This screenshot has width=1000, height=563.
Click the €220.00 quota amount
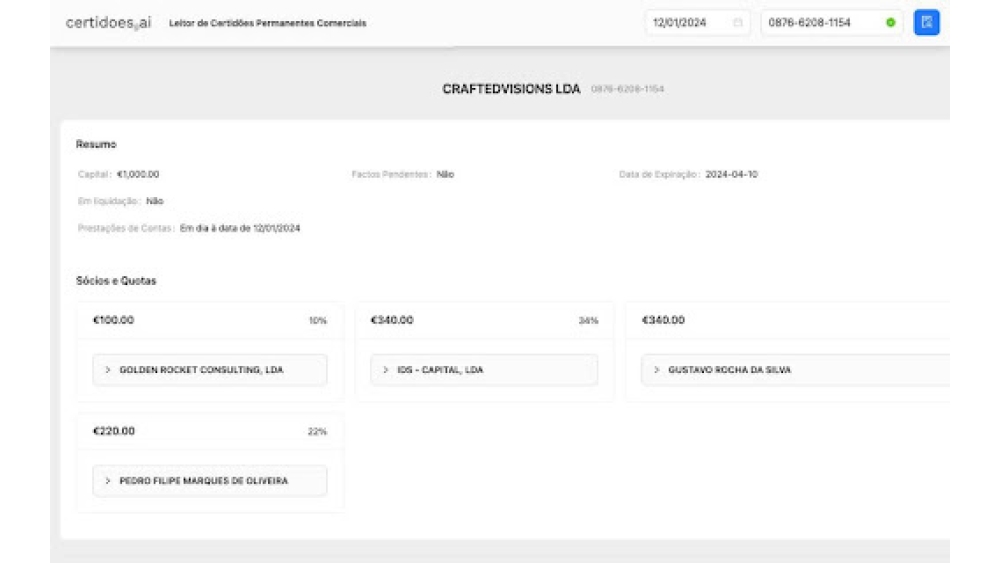click(x=114, y=431)
